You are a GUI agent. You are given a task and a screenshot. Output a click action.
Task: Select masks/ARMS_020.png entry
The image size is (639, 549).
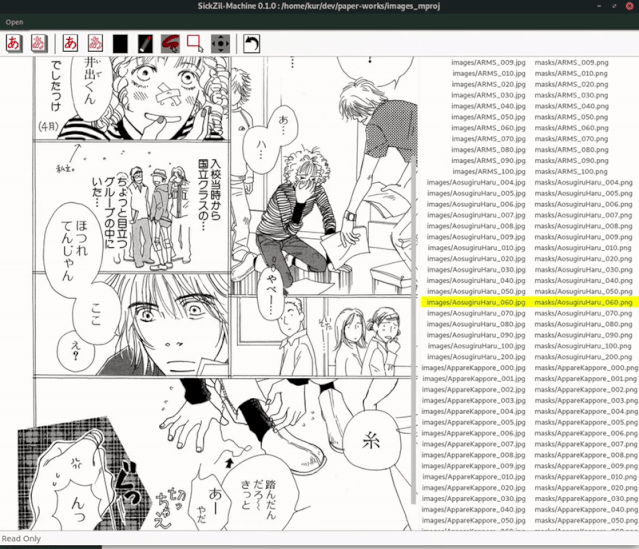[x=571, y=84]
